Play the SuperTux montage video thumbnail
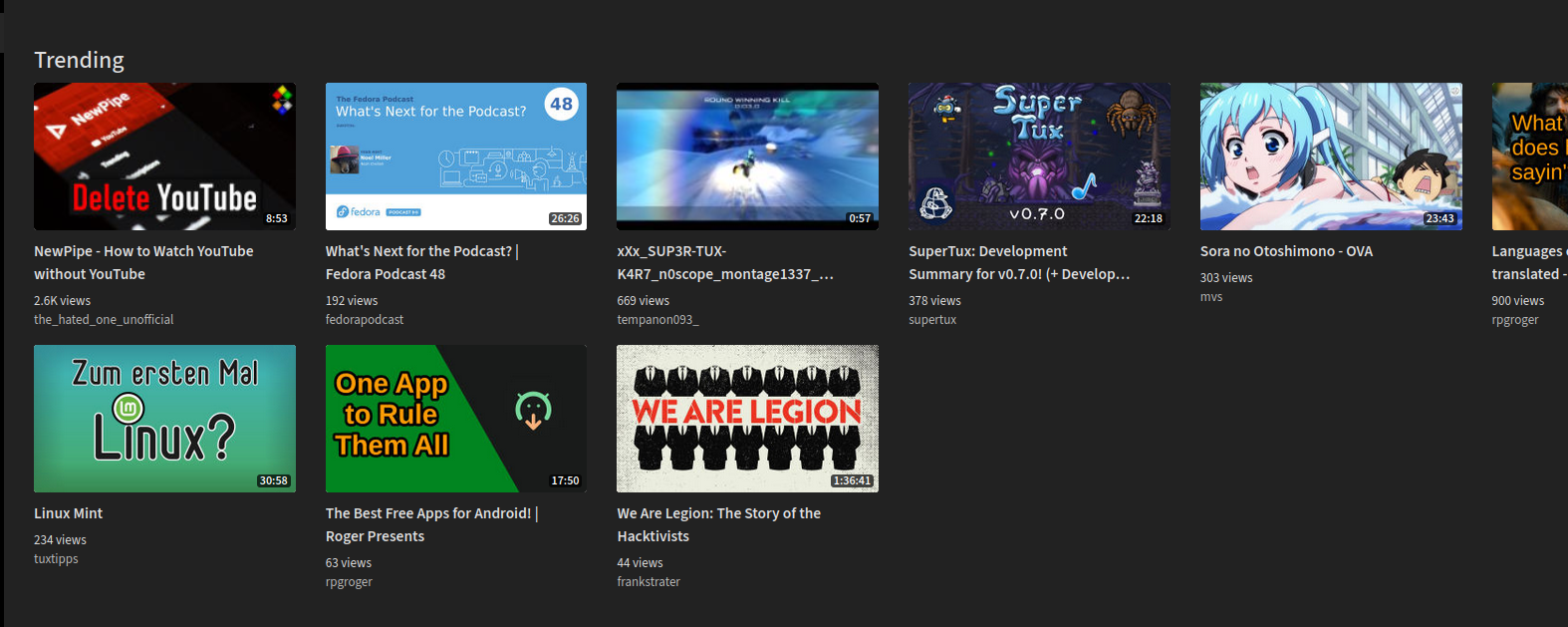 point(747,157)
